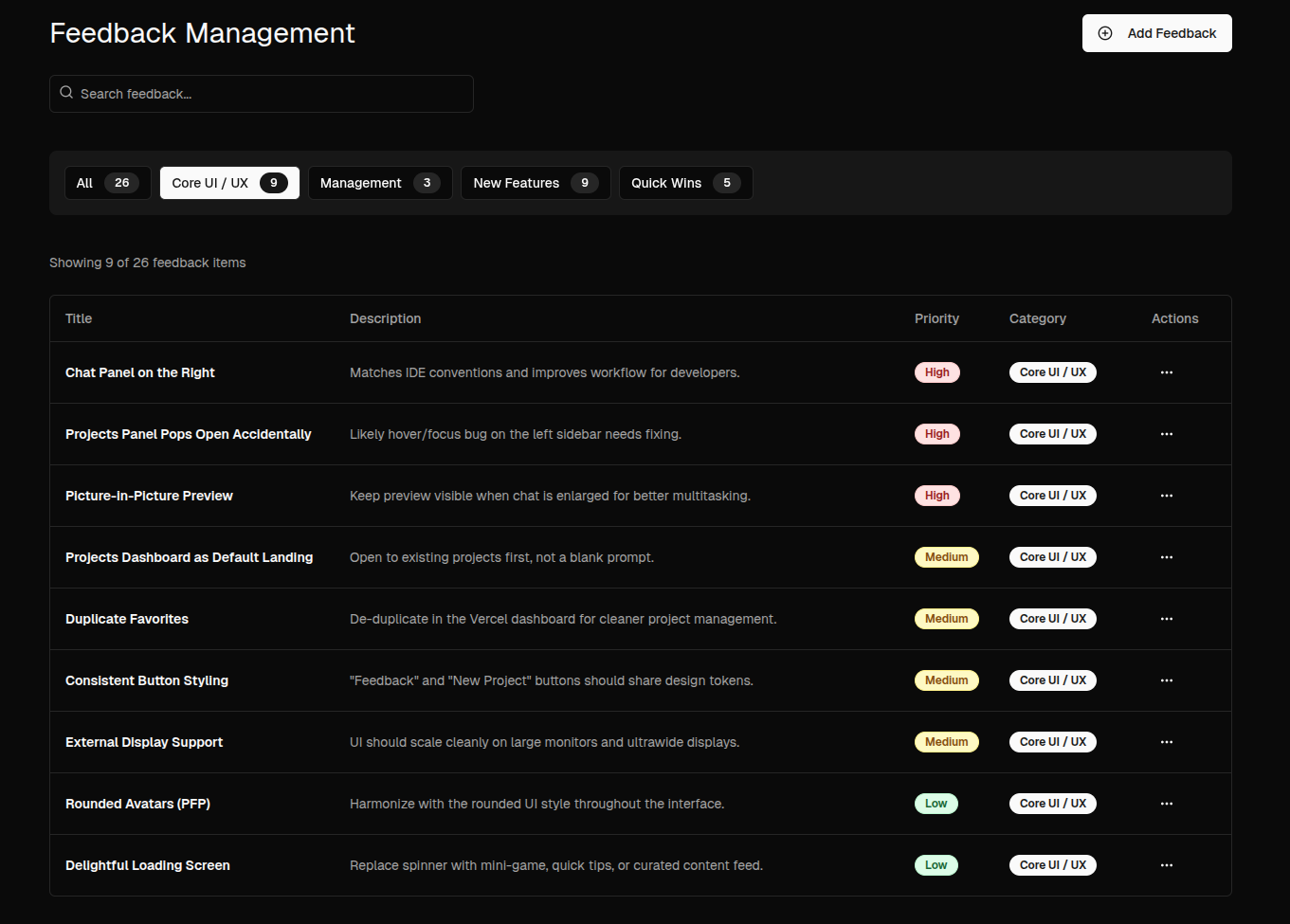Screen dimensions: 1290x924
Task: Open actions menu for Delightful Loading Screen
Action: pos(1166,864)
